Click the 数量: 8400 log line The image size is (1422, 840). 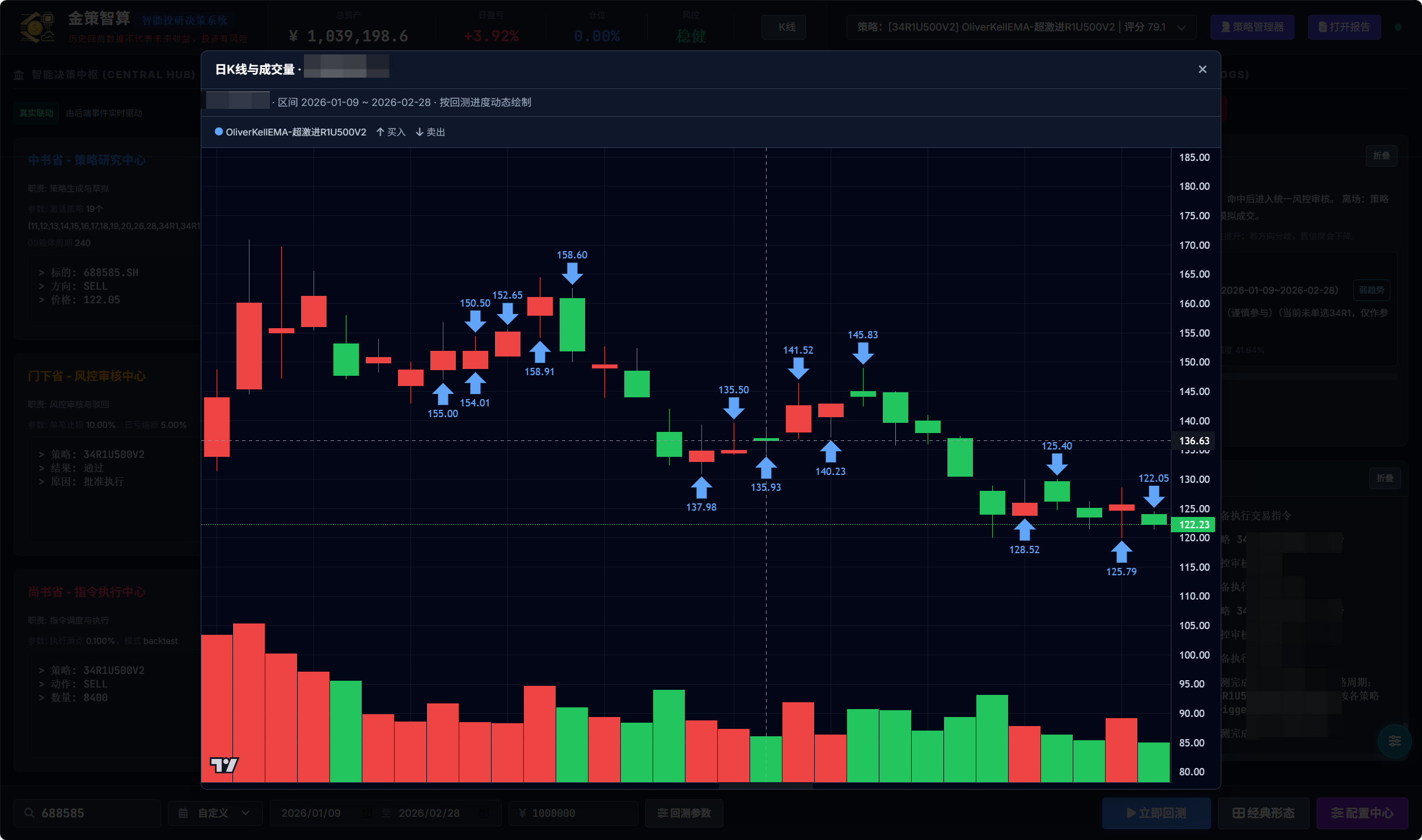click(x=73, y=698)
